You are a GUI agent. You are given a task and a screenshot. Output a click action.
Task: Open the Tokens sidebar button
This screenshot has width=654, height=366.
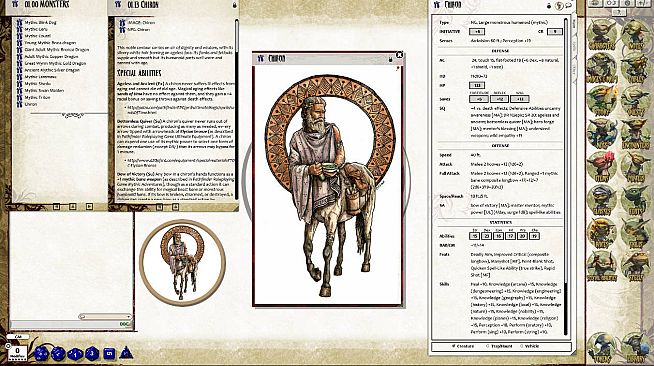pyautogui.click(x=601, y=348)
